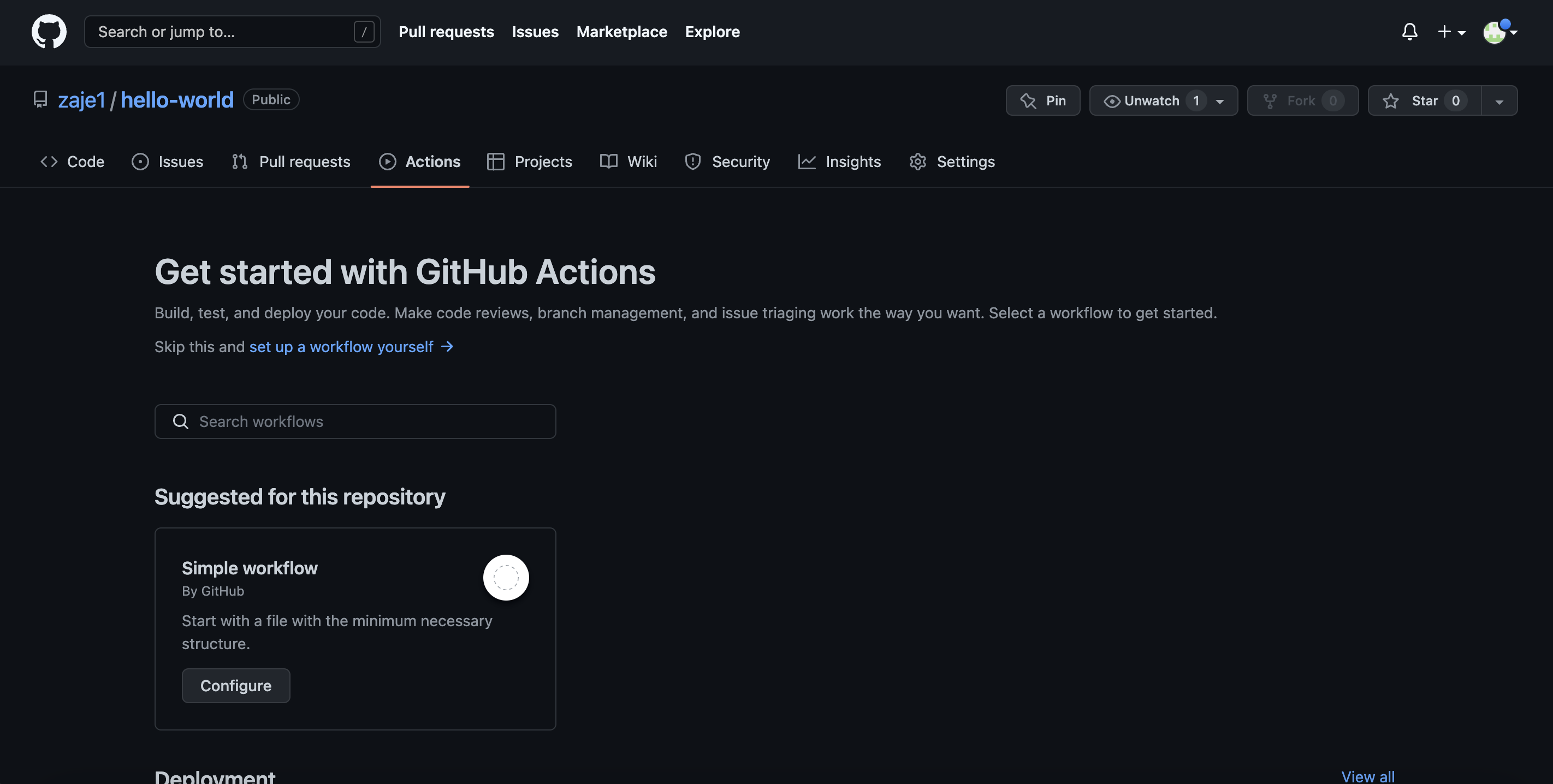
Task: Expand the Unwatch dropdown arrow
Action: [x=1220, y=101]
